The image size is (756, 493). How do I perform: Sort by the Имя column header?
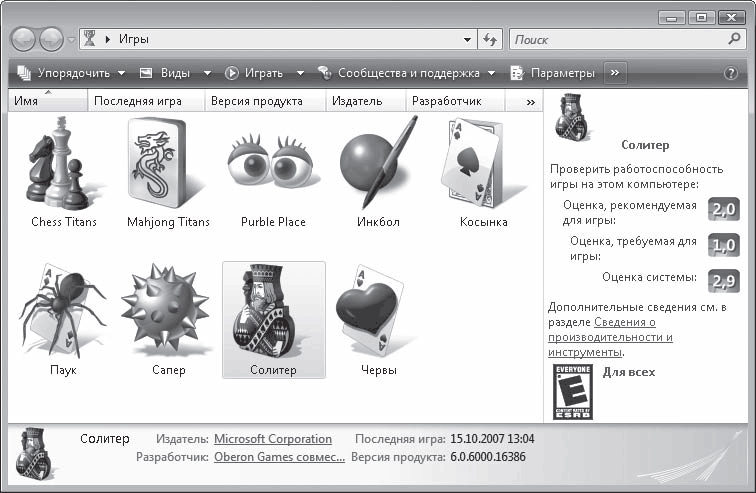pyautogui.click(x=47, y=101)
